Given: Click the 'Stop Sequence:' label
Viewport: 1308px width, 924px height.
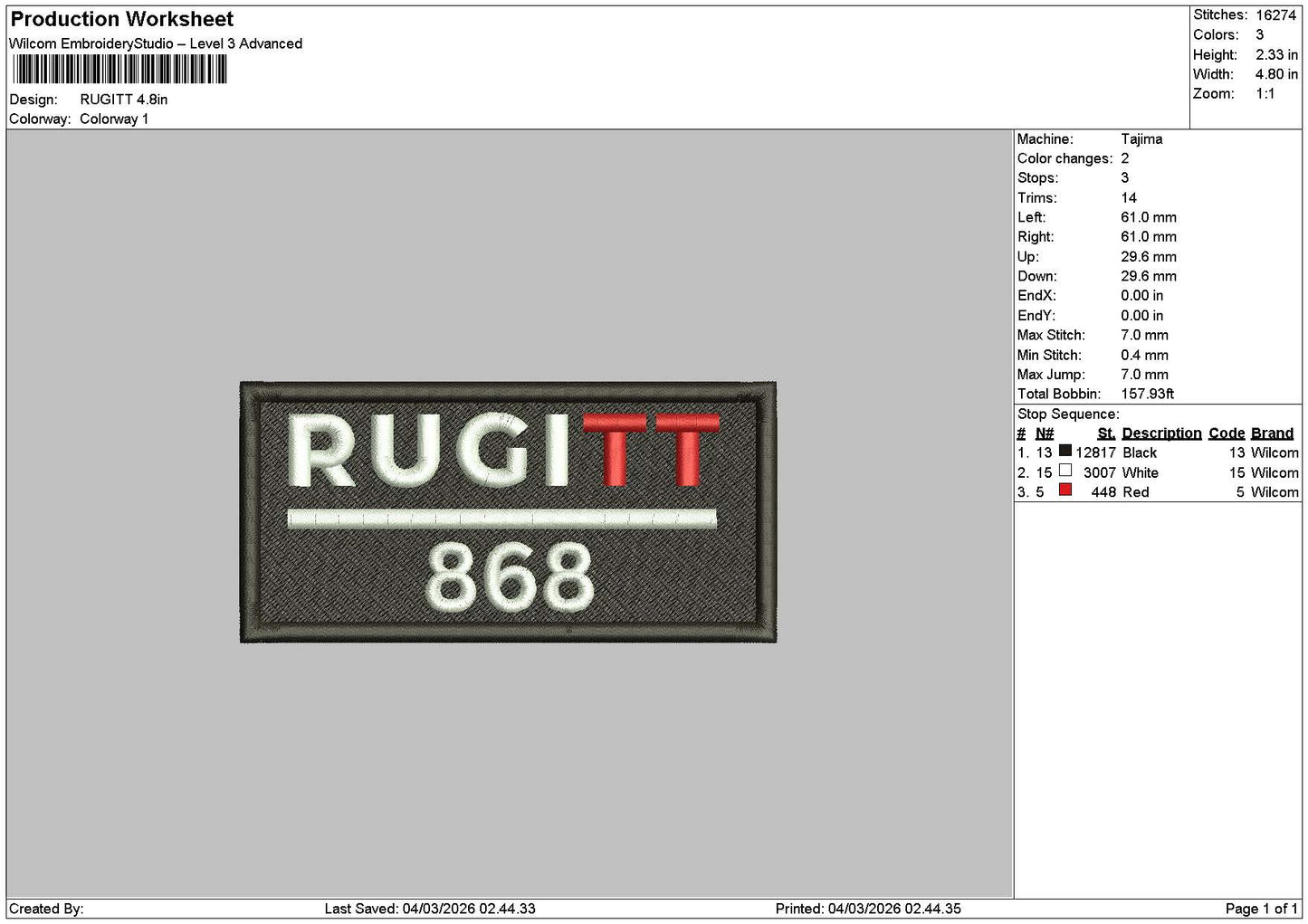Looking at the screenshot, I should point(1068,414).
